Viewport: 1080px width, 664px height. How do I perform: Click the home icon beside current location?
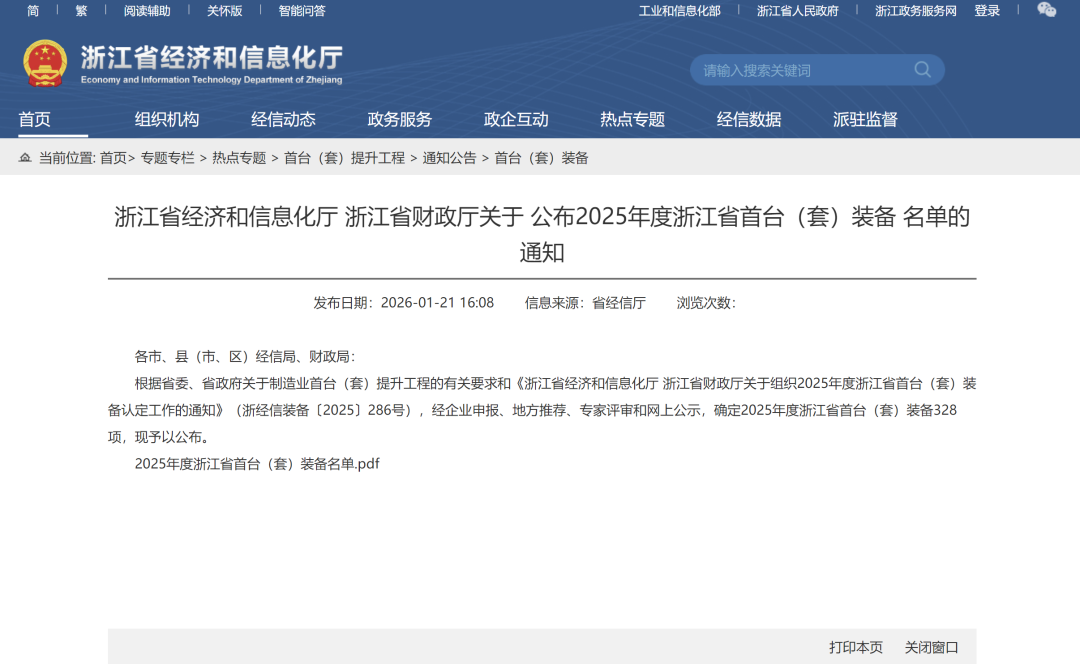[x=25, y=158]
